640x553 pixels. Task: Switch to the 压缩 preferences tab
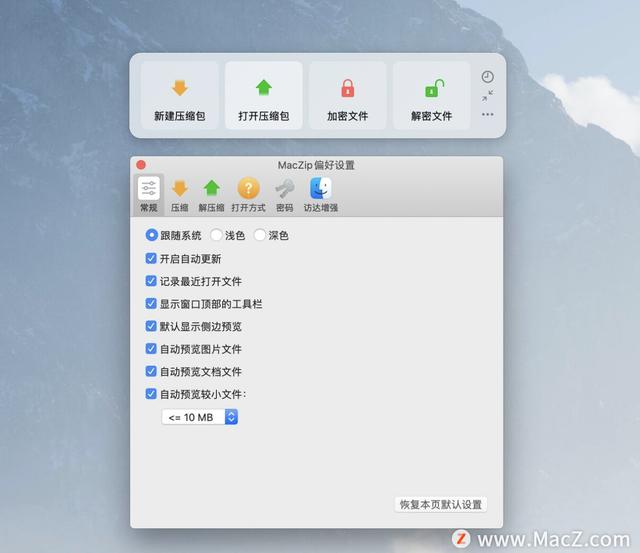(180, 194)
